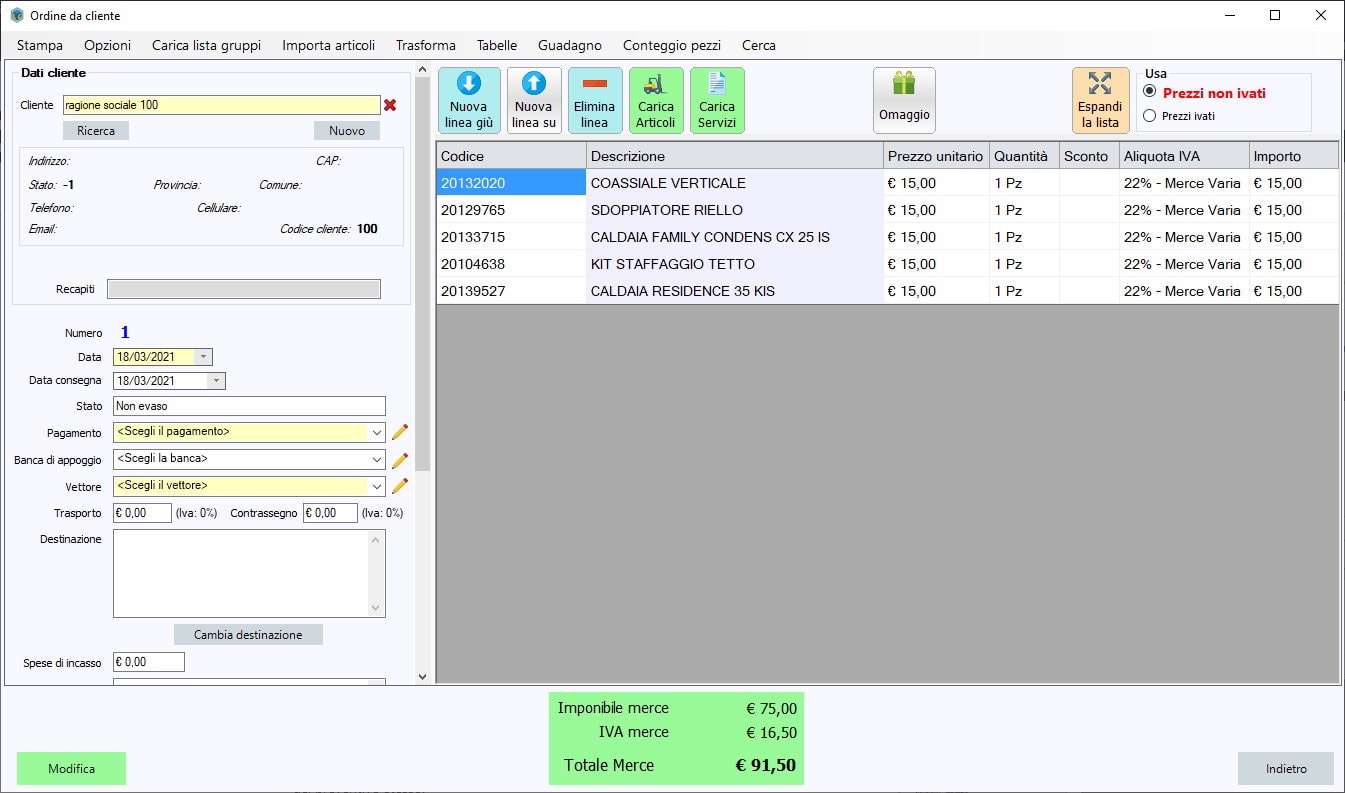Click the Ricerca button
This screenshot has width=1345, height=793.
coord(96,131)
